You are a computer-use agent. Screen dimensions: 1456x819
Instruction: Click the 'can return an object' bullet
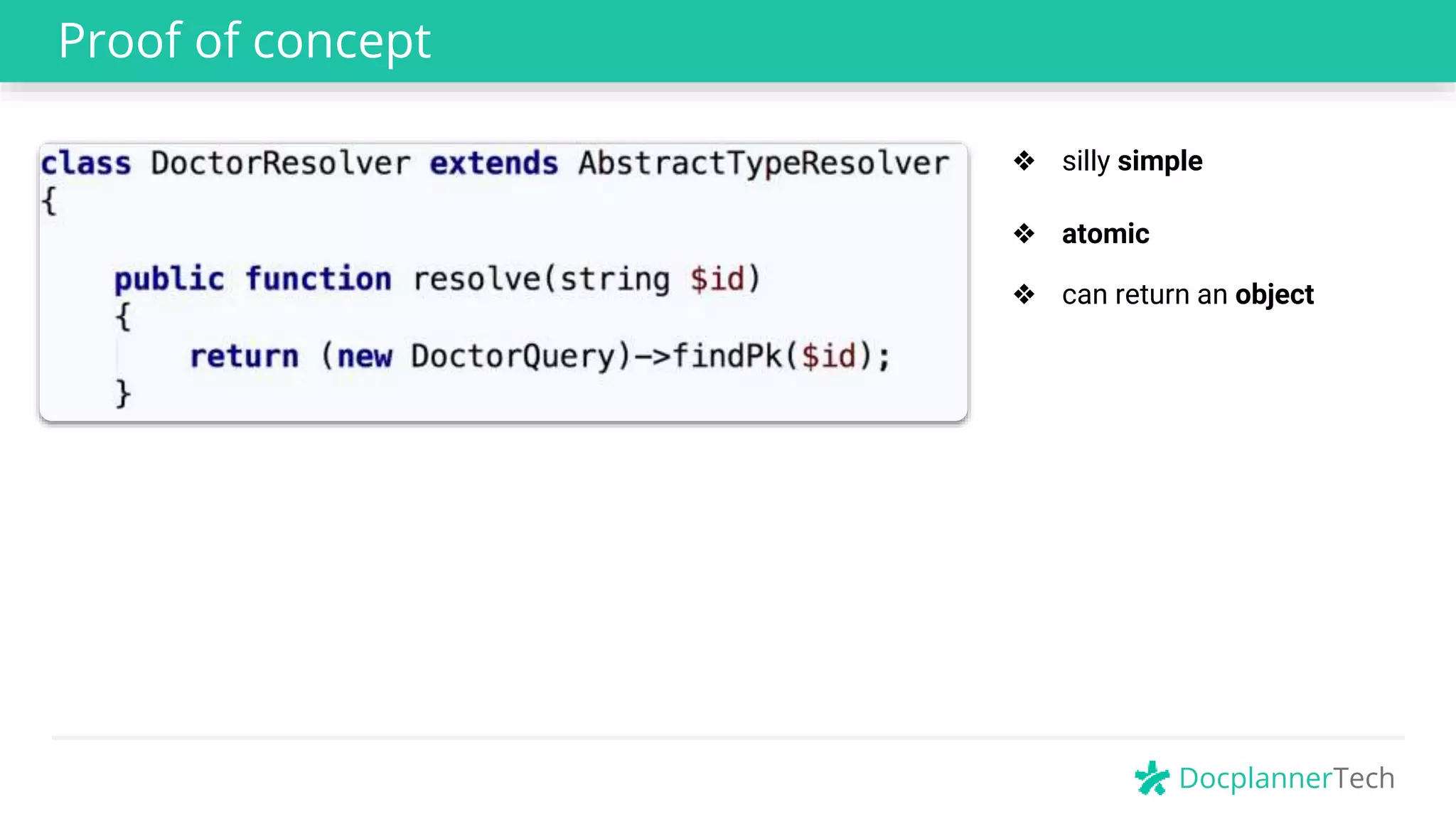coord(1188,295)
